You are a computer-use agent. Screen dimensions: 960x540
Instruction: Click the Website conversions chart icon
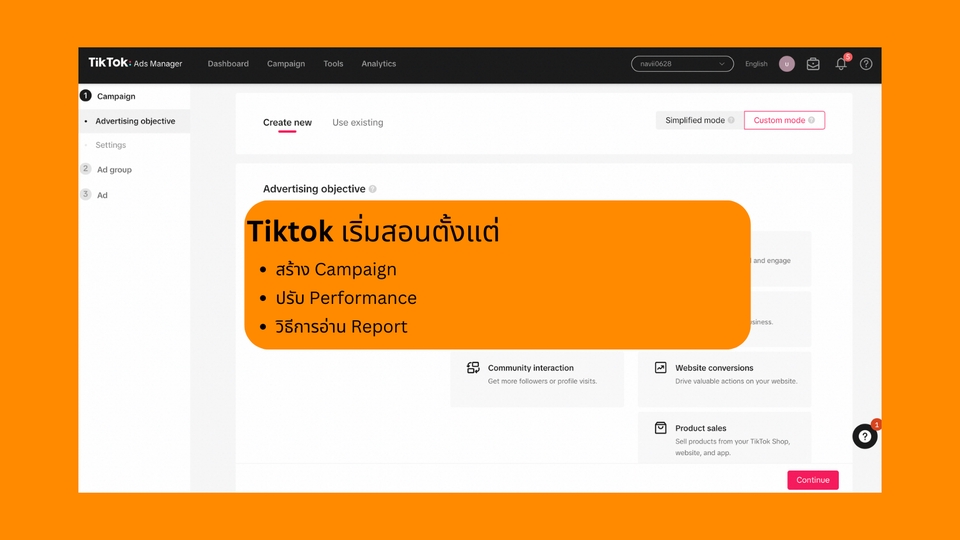(660, 367)
